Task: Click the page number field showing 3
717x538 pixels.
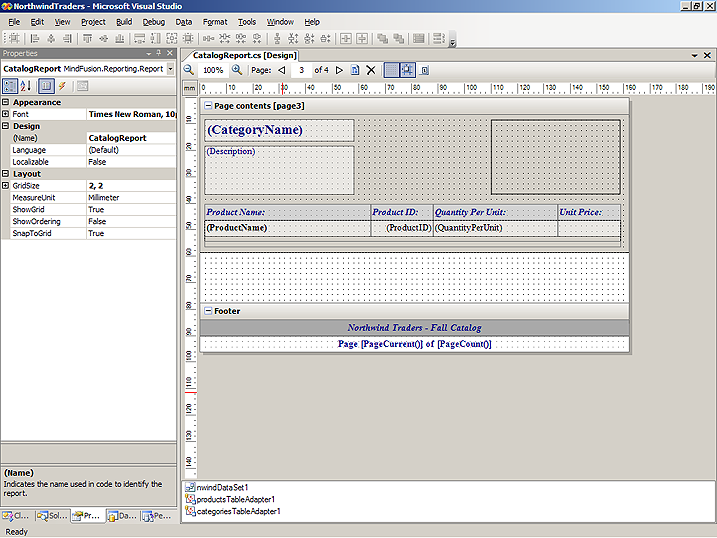Action: point(301,70)
